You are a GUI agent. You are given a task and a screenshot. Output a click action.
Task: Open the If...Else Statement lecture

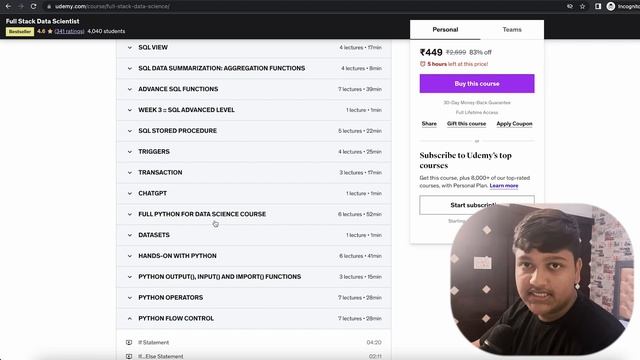(161, 356)
